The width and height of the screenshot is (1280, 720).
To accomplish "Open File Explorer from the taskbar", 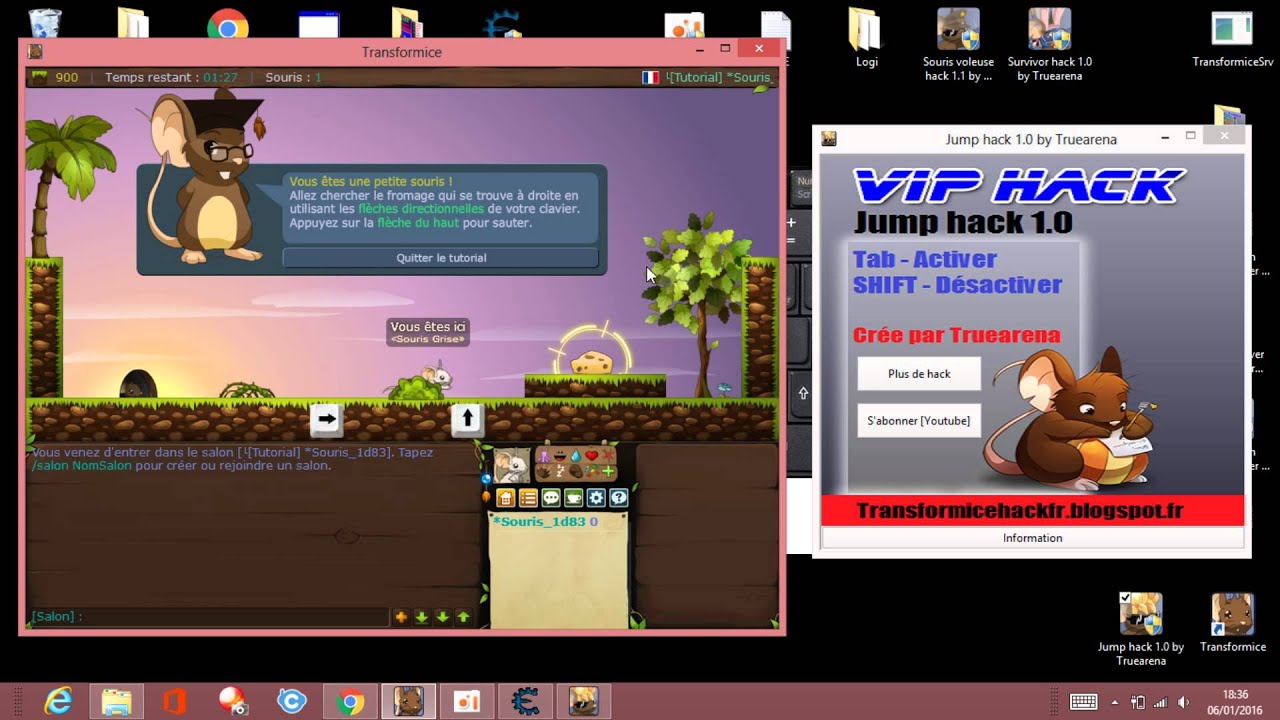I will [117, 702].
